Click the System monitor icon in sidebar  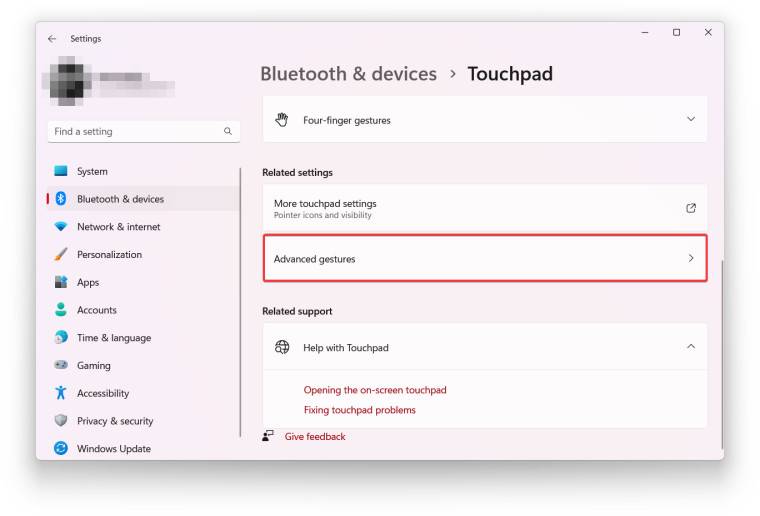click(x=61, y=171)
